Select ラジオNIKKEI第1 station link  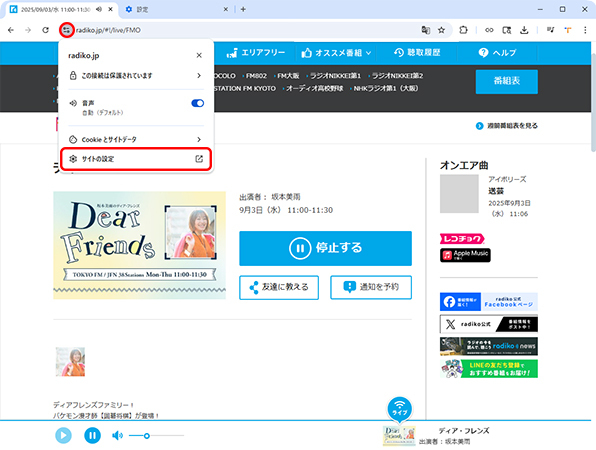335,76
